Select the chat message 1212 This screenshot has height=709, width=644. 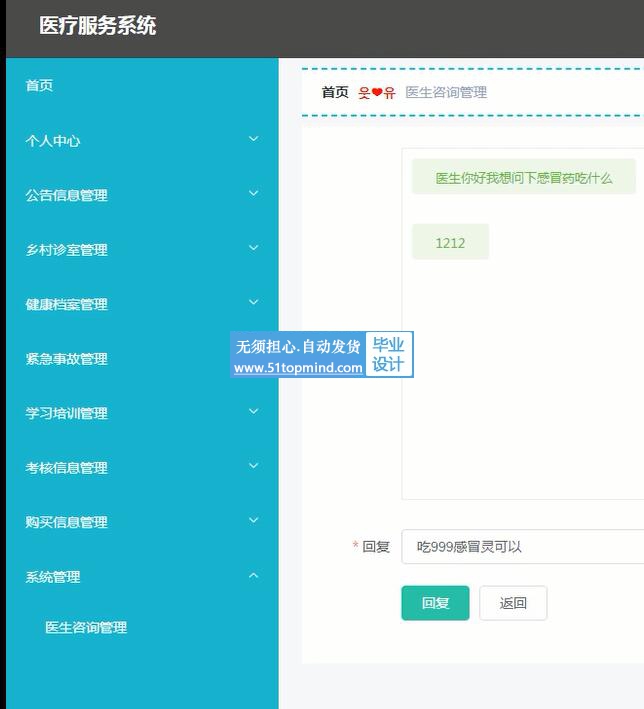tap(450, 243)
